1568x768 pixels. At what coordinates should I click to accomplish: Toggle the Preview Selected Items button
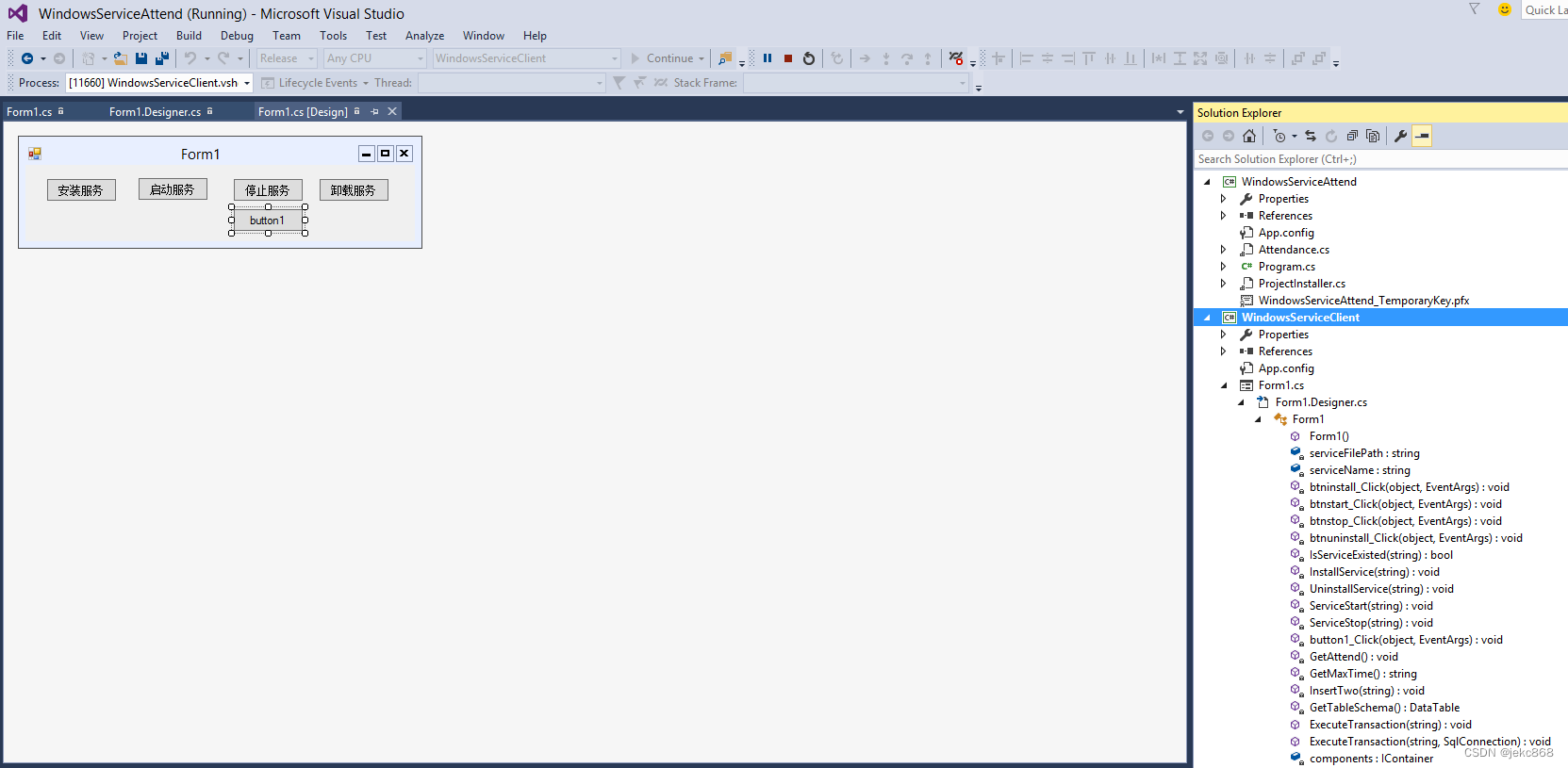[1422, 136]
